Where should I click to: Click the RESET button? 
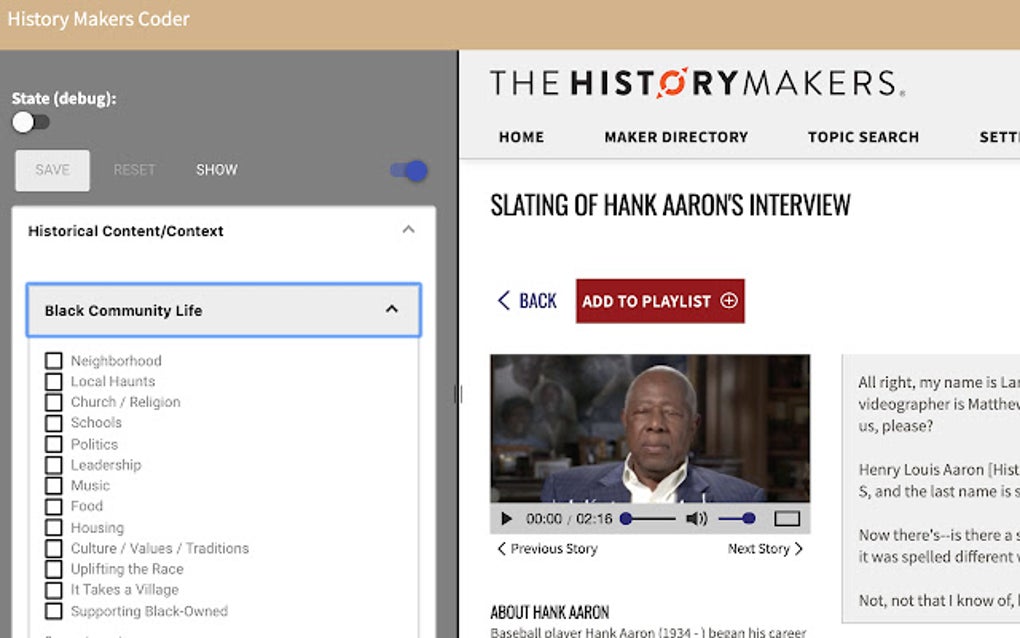click(134, 170)
